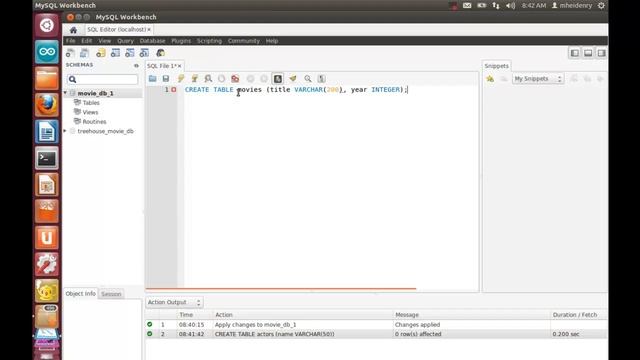Open the volume indicator in top panel

click(x=510, y=6)
